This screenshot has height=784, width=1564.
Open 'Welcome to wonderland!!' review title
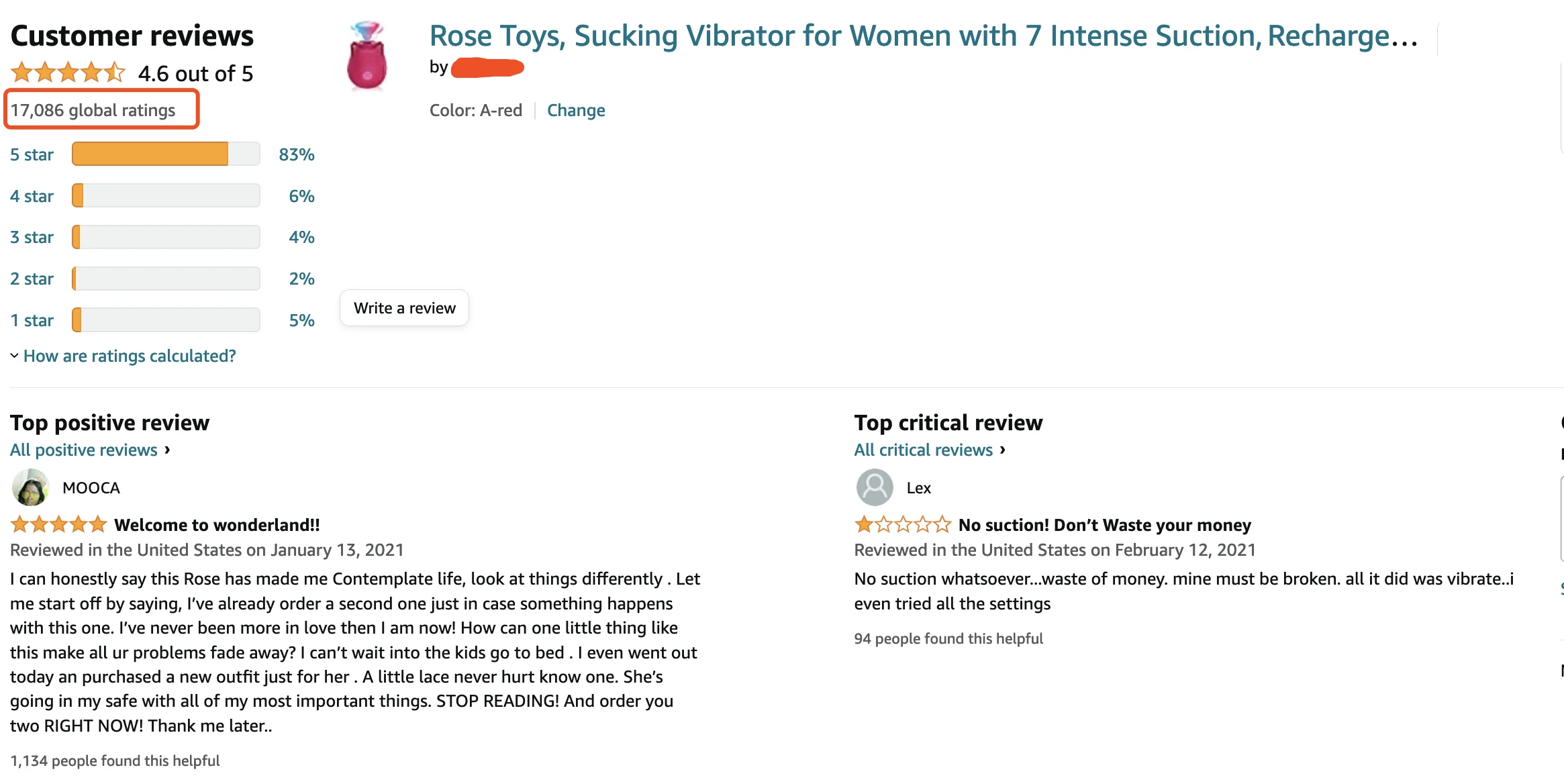click(x=217, y=525)
